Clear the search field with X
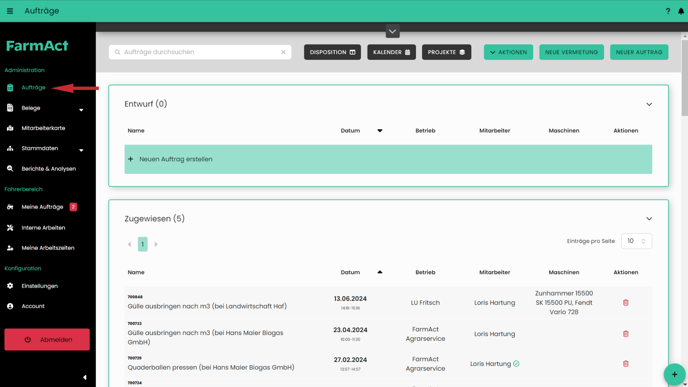The height and width of the screenshot is (387, 688). pyautogui.click(x=283, y=52)
